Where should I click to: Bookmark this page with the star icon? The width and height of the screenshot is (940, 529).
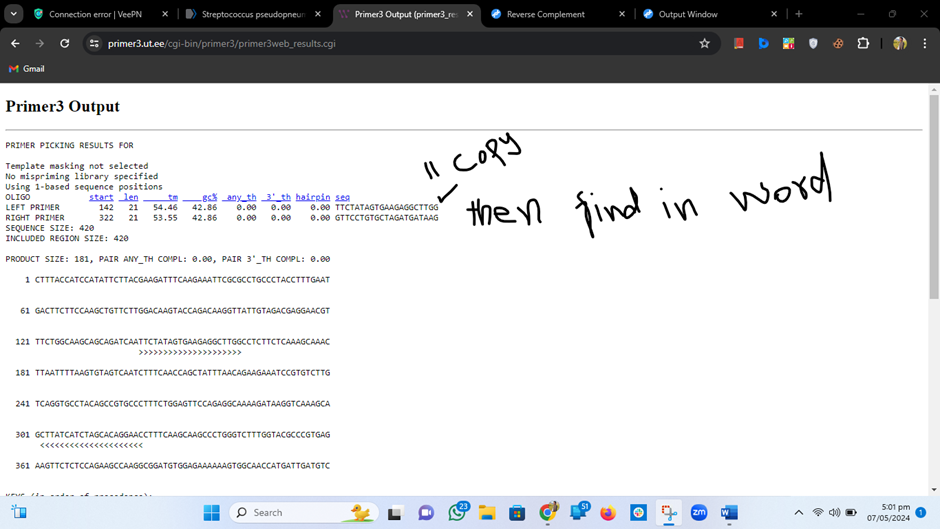pos(704,43)
